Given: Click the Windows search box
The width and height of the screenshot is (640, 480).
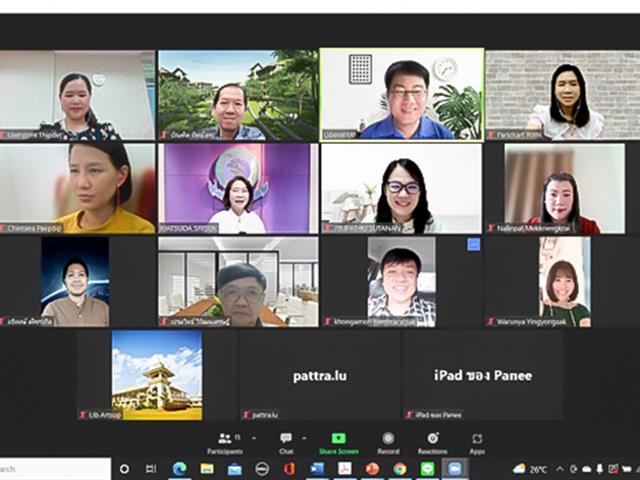Looking at the screenshot, I should 55,469.
